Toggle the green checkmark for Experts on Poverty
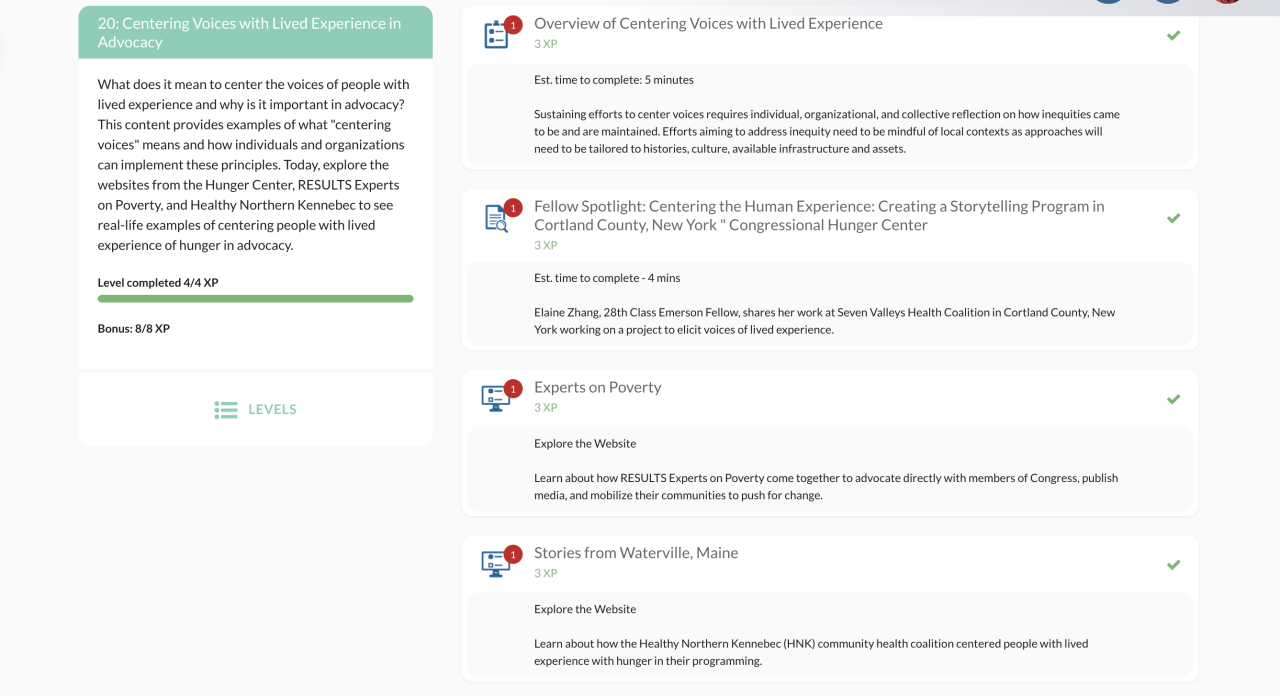This screenshot has height=696, width=1280. 1173,399
